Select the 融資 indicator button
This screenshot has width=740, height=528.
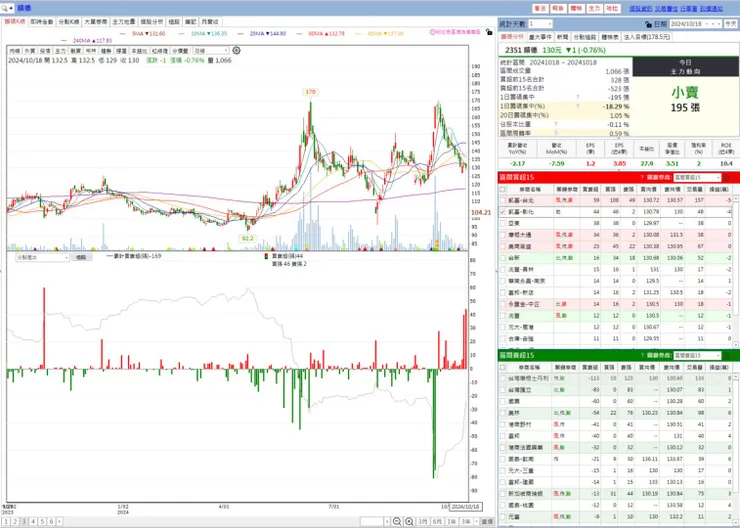[76, 50]
